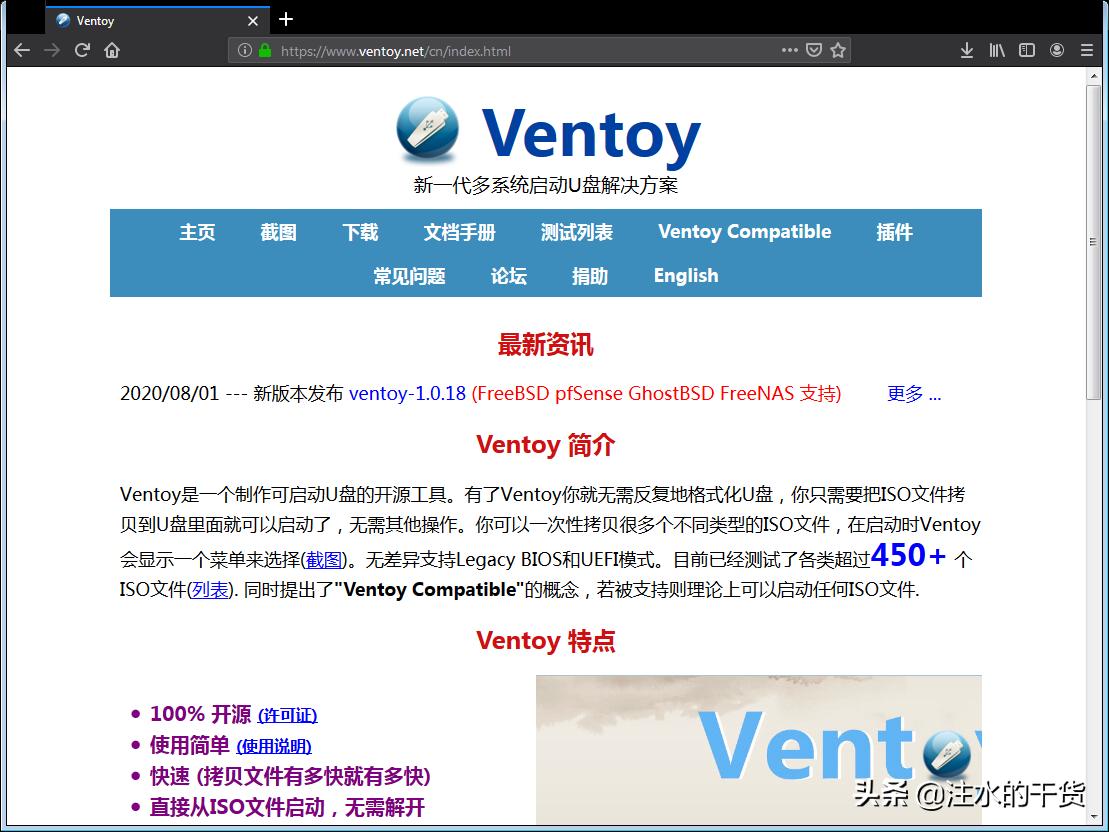Open the browser home page icon
The width and height of the screenshot is (1109, 832).
point(112,50)
